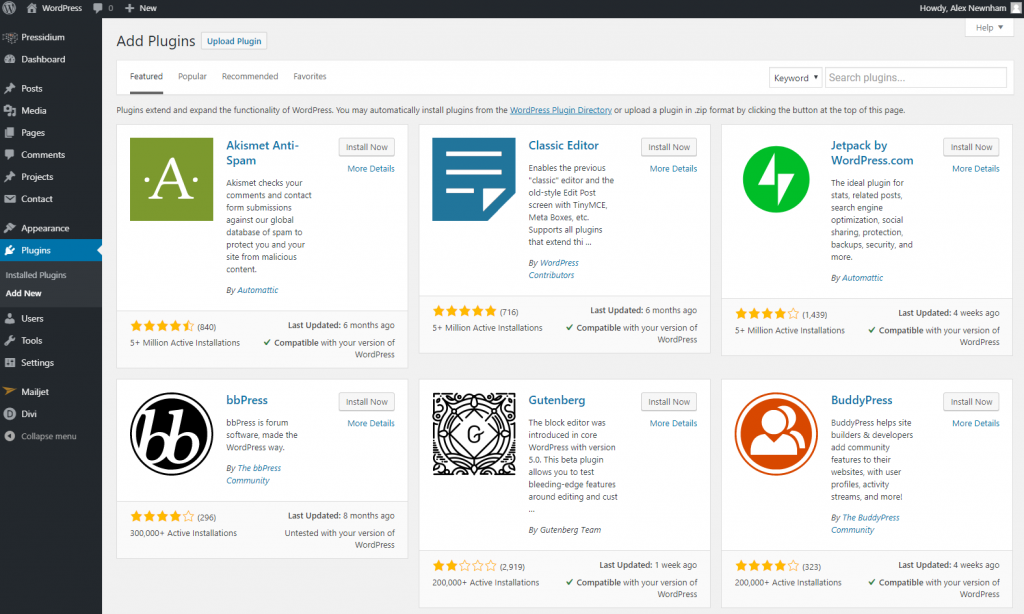Open the Projects pin icon
This screenshot has width=1024, height=614.
pos(10,177)
